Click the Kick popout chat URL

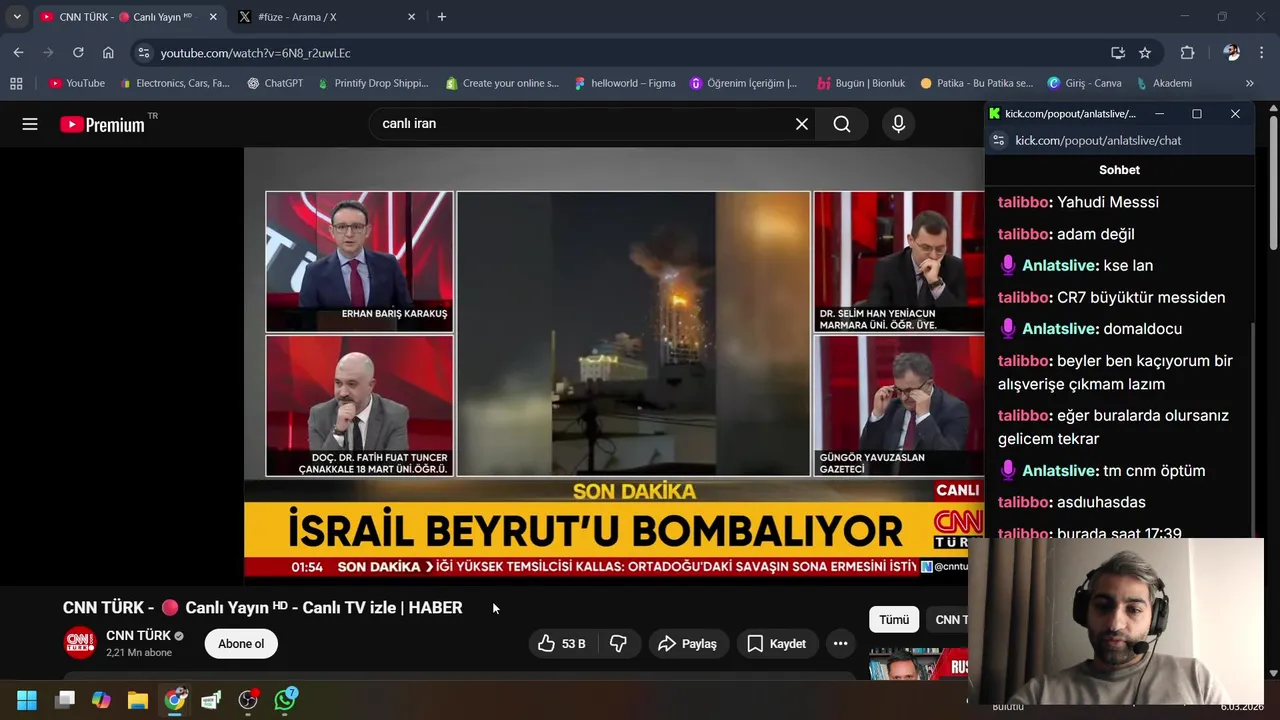[1098, 141]
